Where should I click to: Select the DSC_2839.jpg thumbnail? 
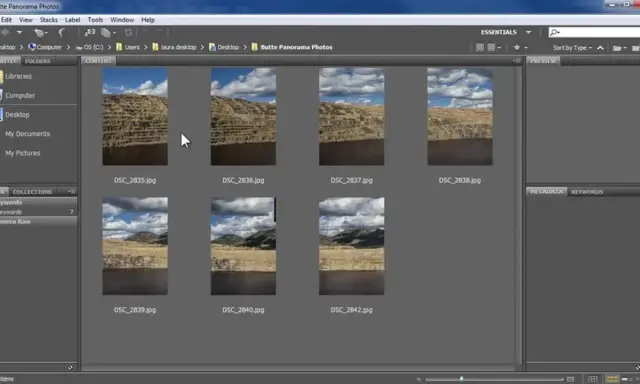point(135,246)
